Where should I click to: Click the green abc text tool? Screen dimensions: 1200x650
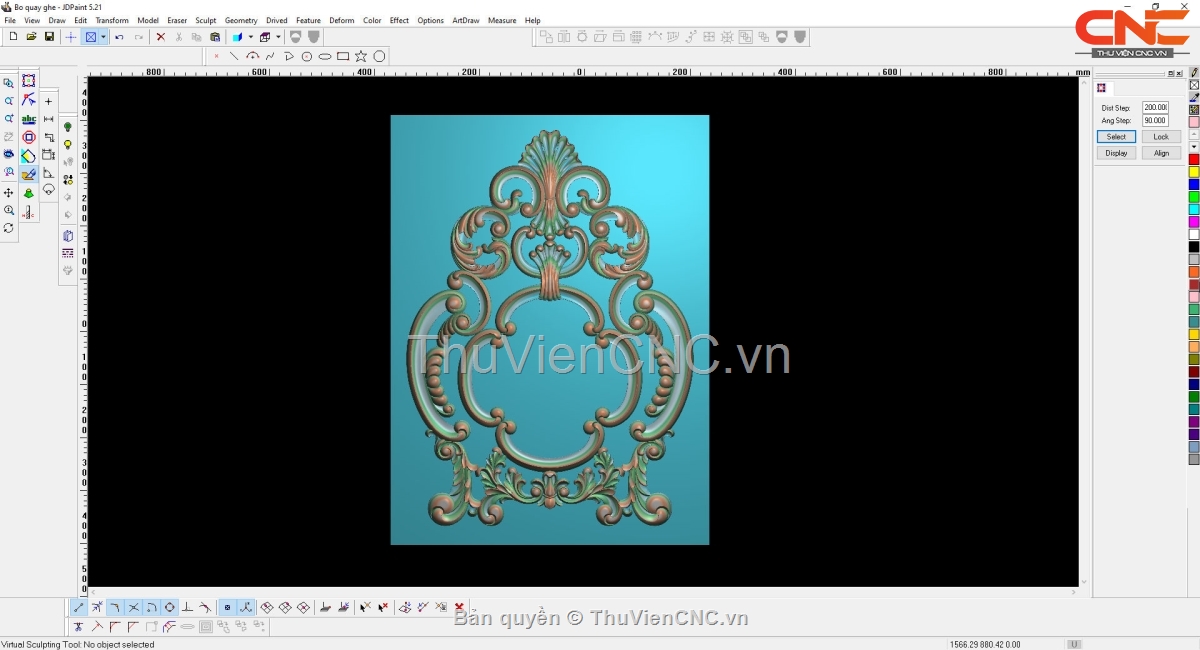(x=29, y=119)
